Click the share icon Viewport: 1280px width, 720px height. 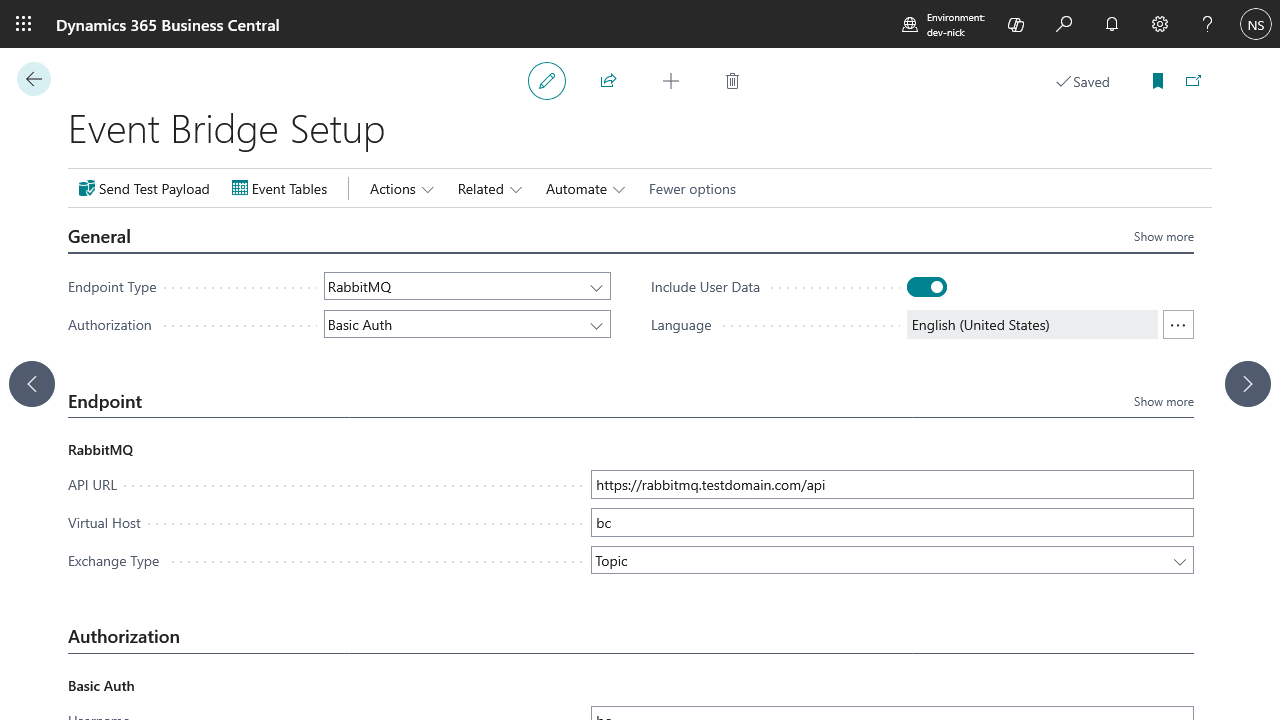608,81
